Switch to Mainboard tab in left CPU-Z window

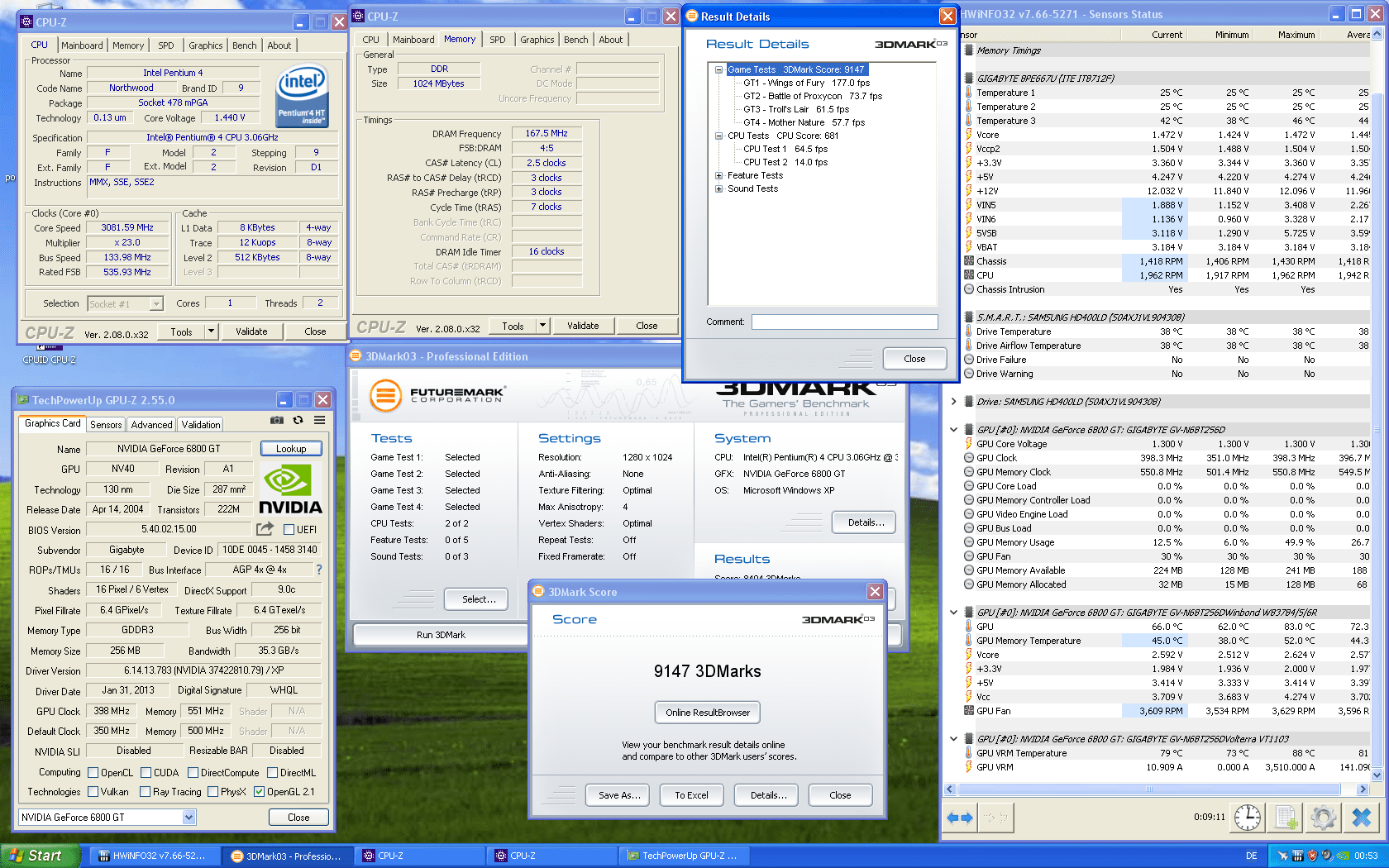point(82,45)
